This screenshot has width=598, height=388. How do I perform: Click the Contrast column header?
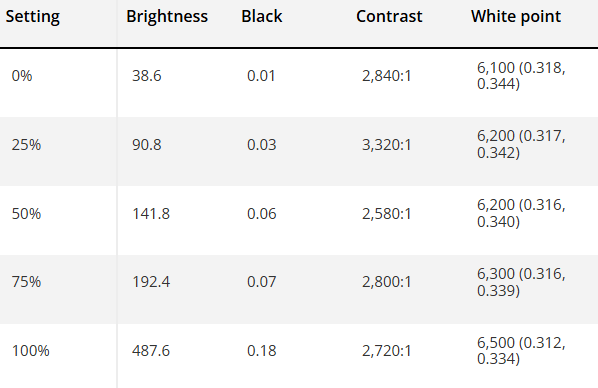coord(389,16)
